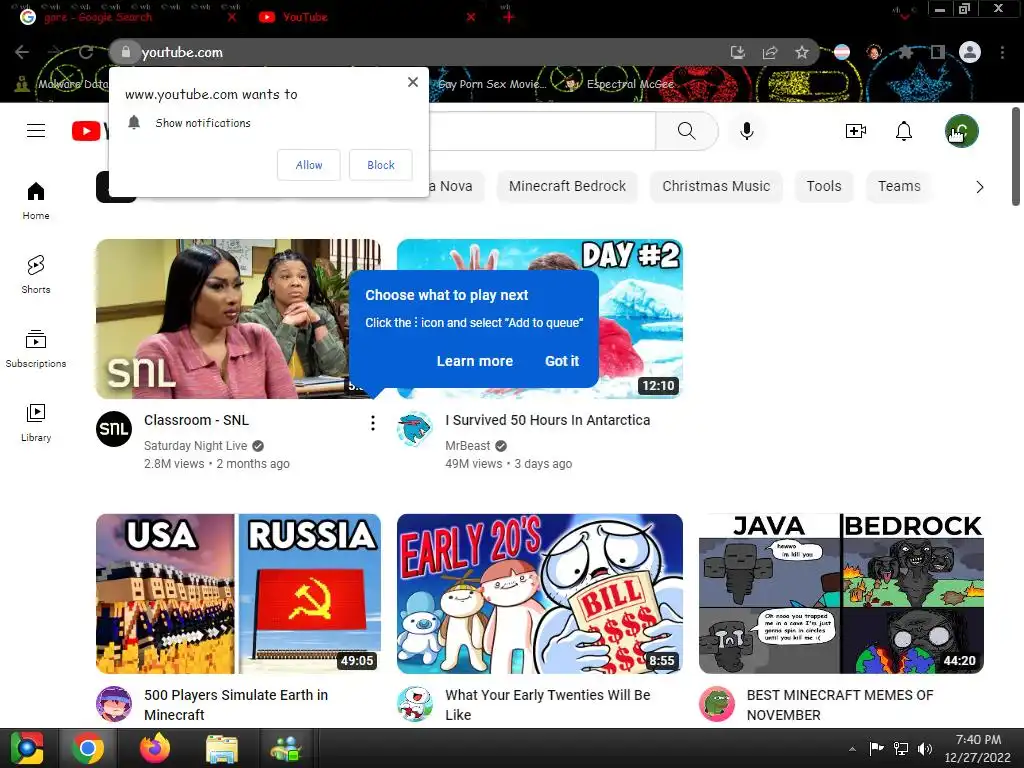Click install app icon in address bar
The width and height of the screenshot is (1024, 768).
coord(738,52)
